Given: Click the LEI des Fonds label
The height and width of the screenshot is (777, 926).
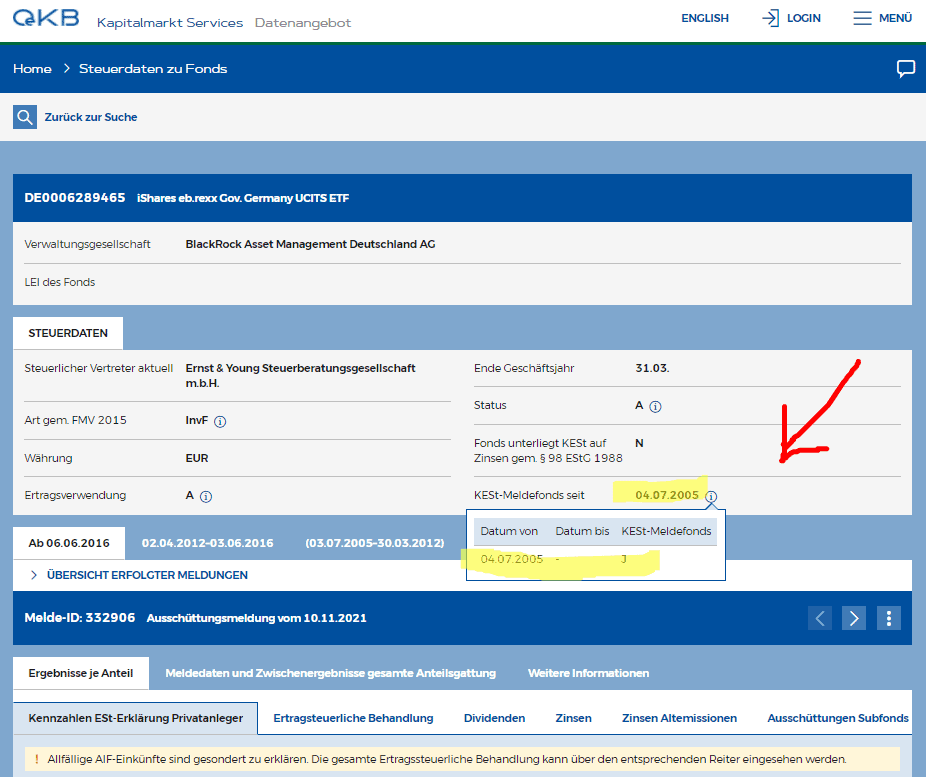Looking at the screenshot, I should (x=60, y=282).
